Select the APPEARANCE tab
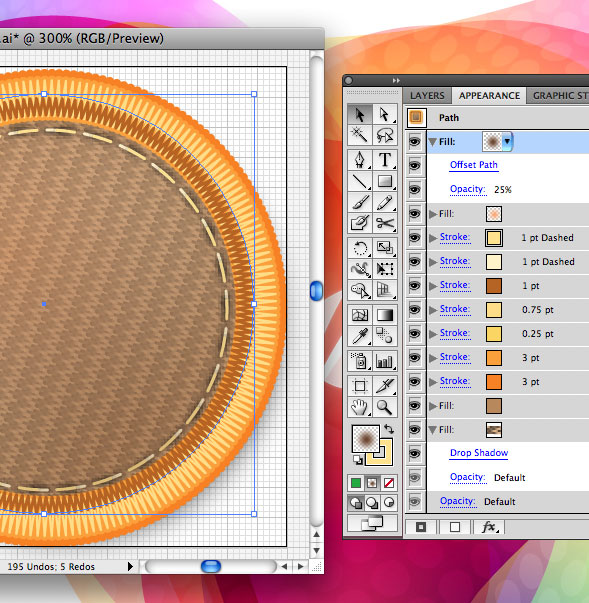This screenshot has height=603, width=589. coord(489,95)
